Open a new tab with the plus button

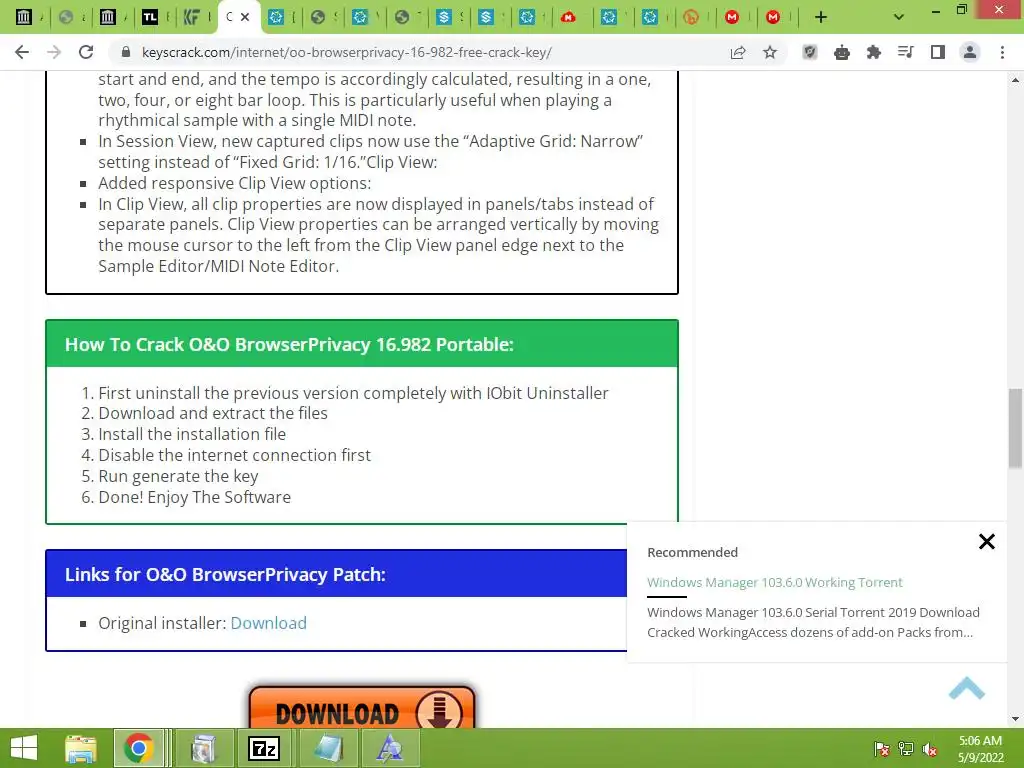click(821, 17)
